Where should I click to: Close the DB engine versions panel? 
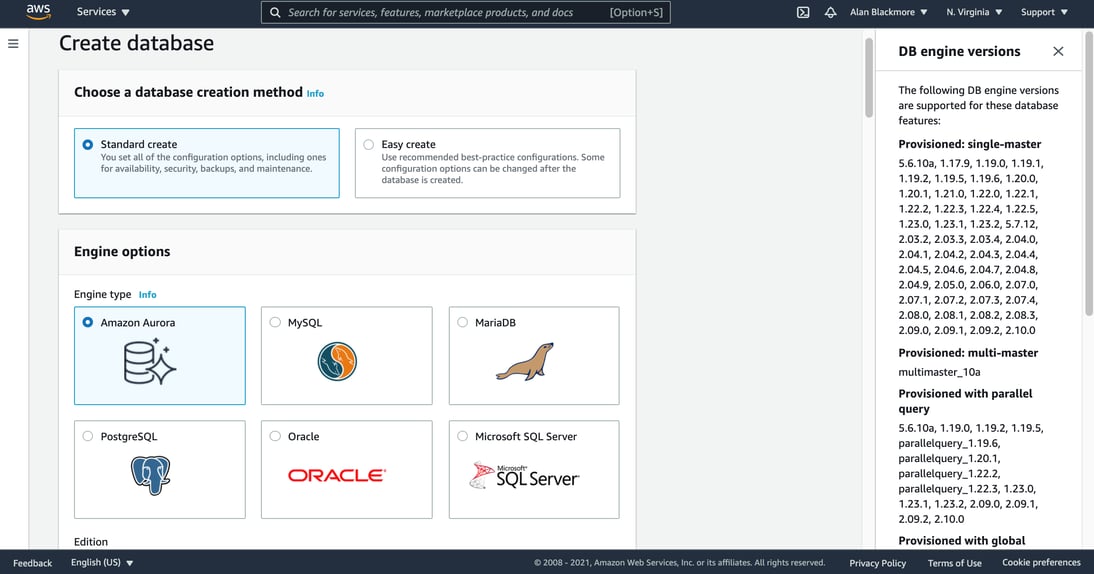click(1058, 51)
